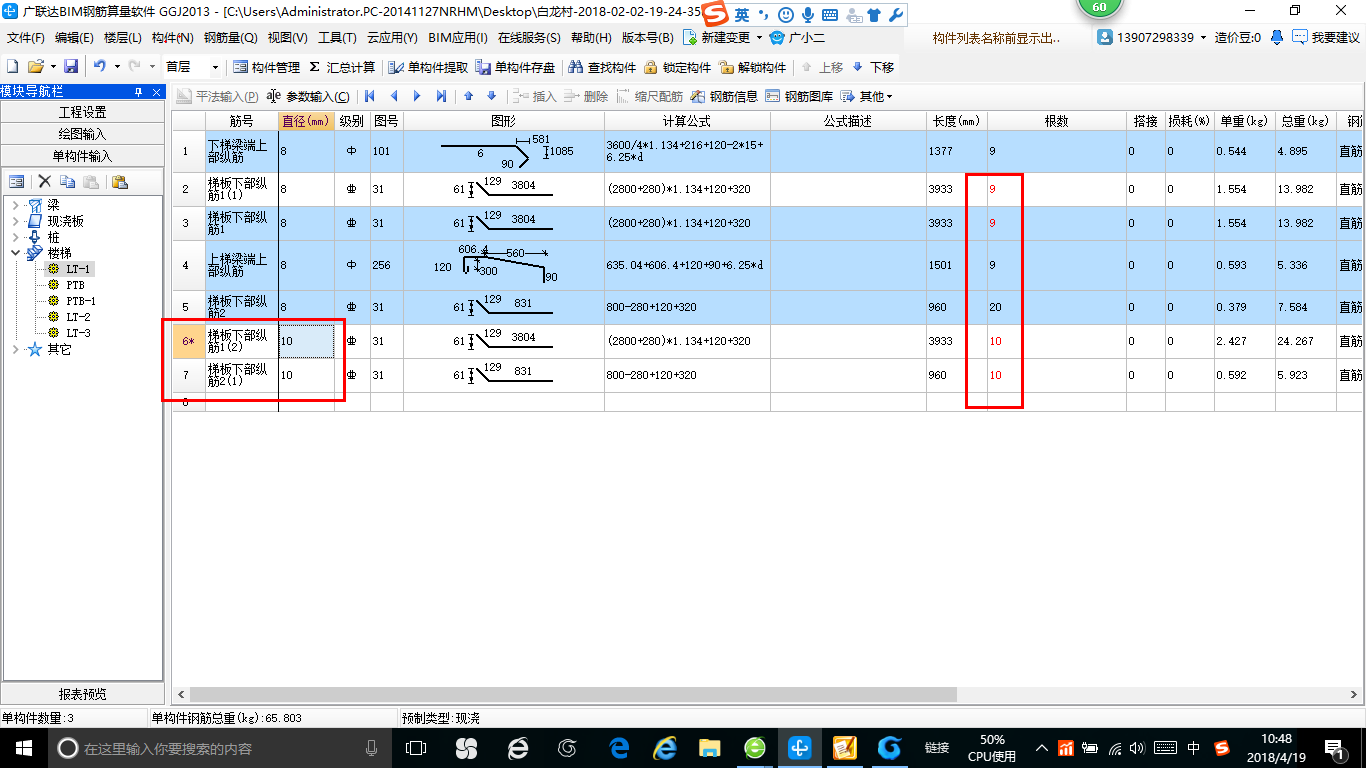The height and width of the screenshot is (768, 1366).
Task: Click the notification bell icon
Action: pyautogui.click(x=1277, y=38)
